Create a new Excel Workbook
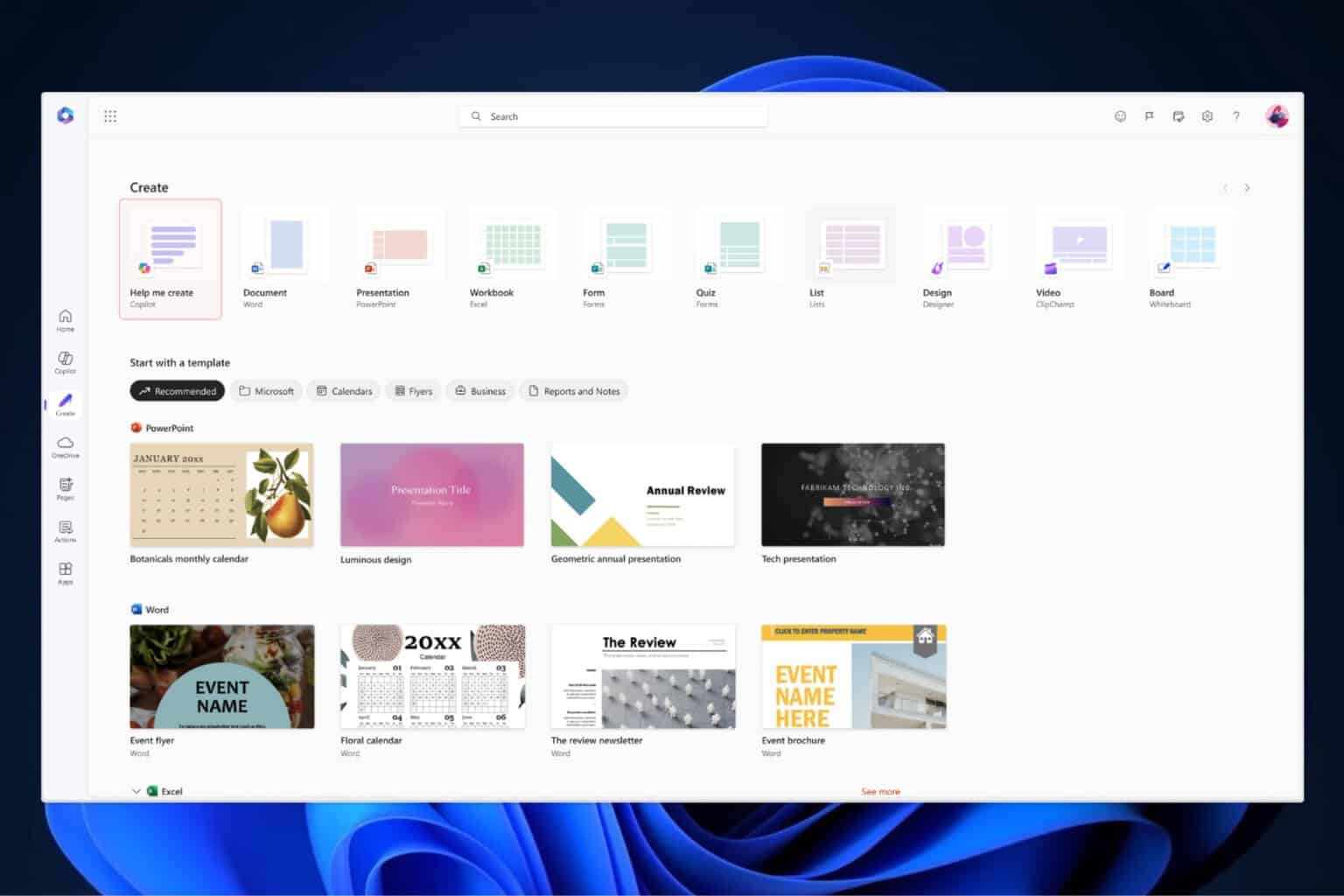The height and width of the screenshot is (896, 1344). tap(512, 258)
